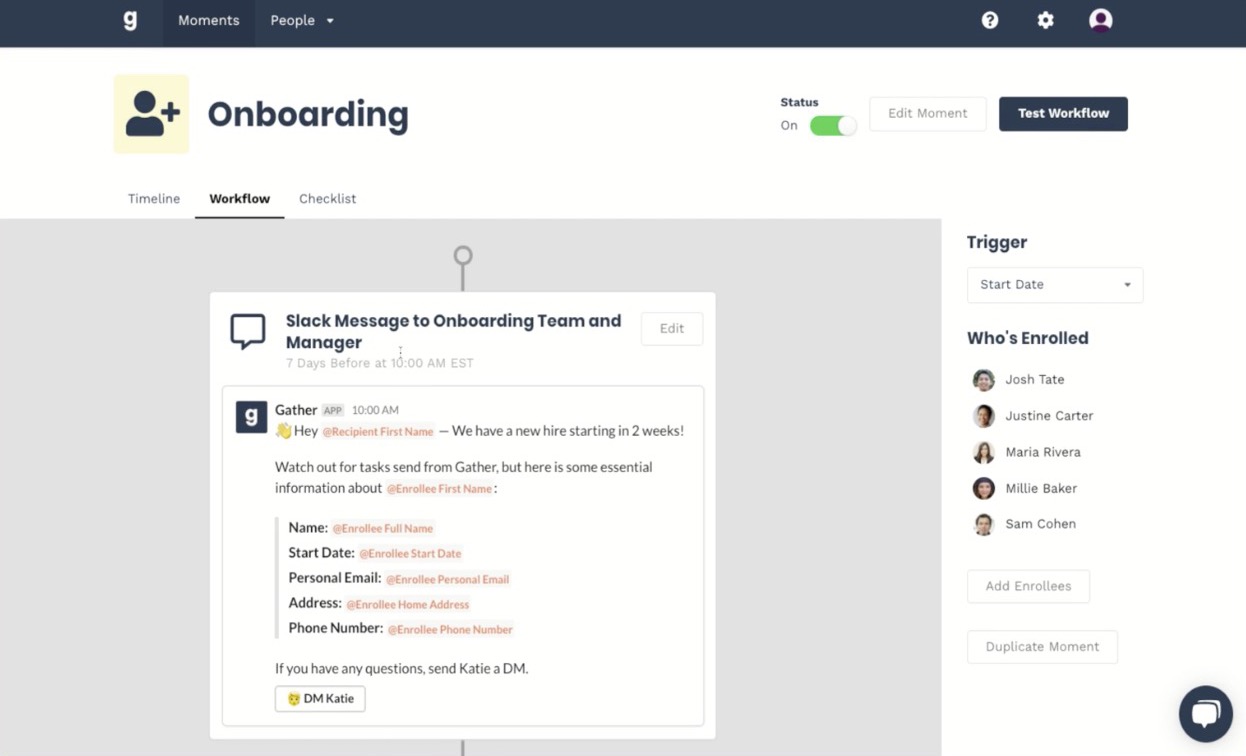The image size is (1246, 756).
Task: Click the Slack message speech bubble icon
Action: 248,331
